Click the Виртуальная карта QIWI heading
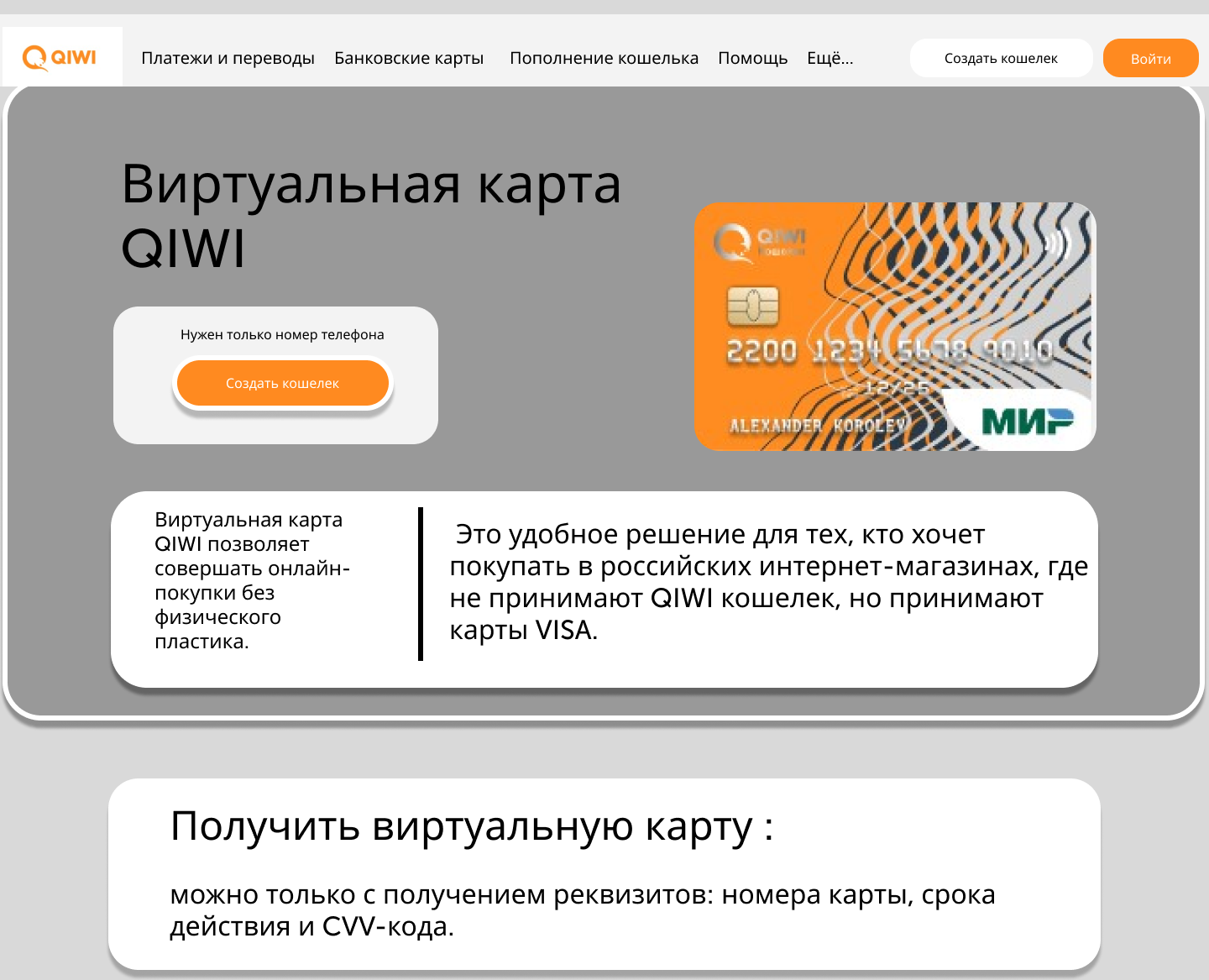Viewport: 1209px width, 980px height. coord(371,215)
